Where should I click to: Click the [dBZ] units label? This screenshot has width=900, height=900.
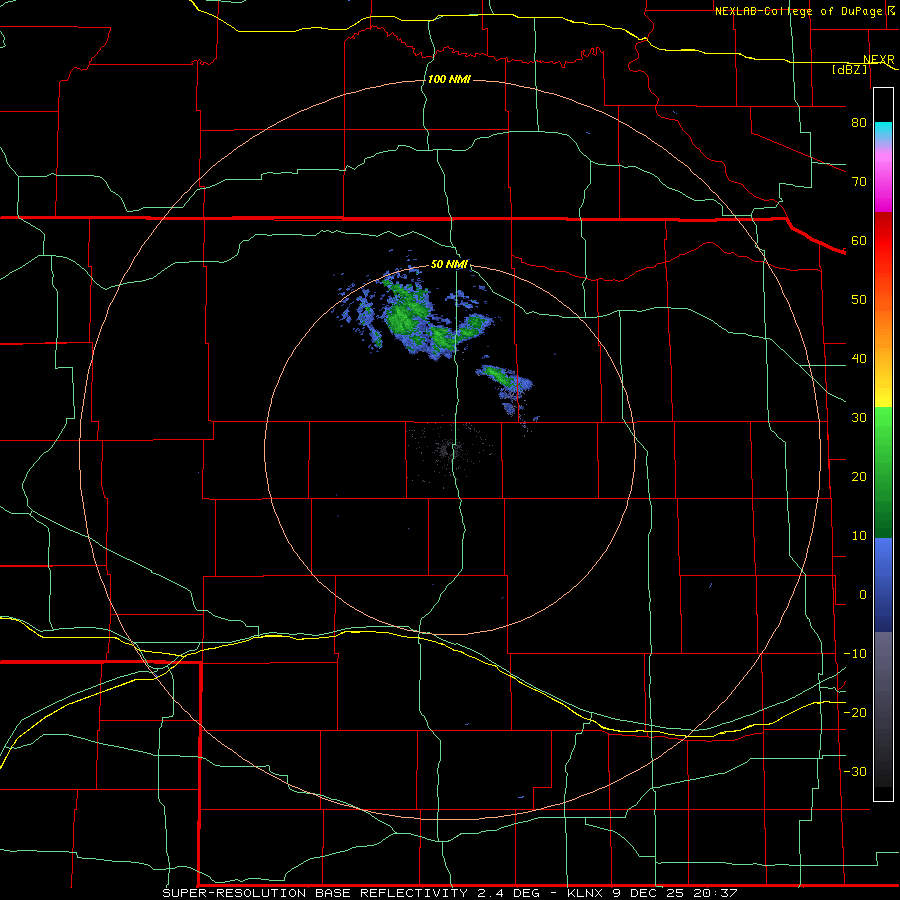pyautogui.click(x=850, y=70)
